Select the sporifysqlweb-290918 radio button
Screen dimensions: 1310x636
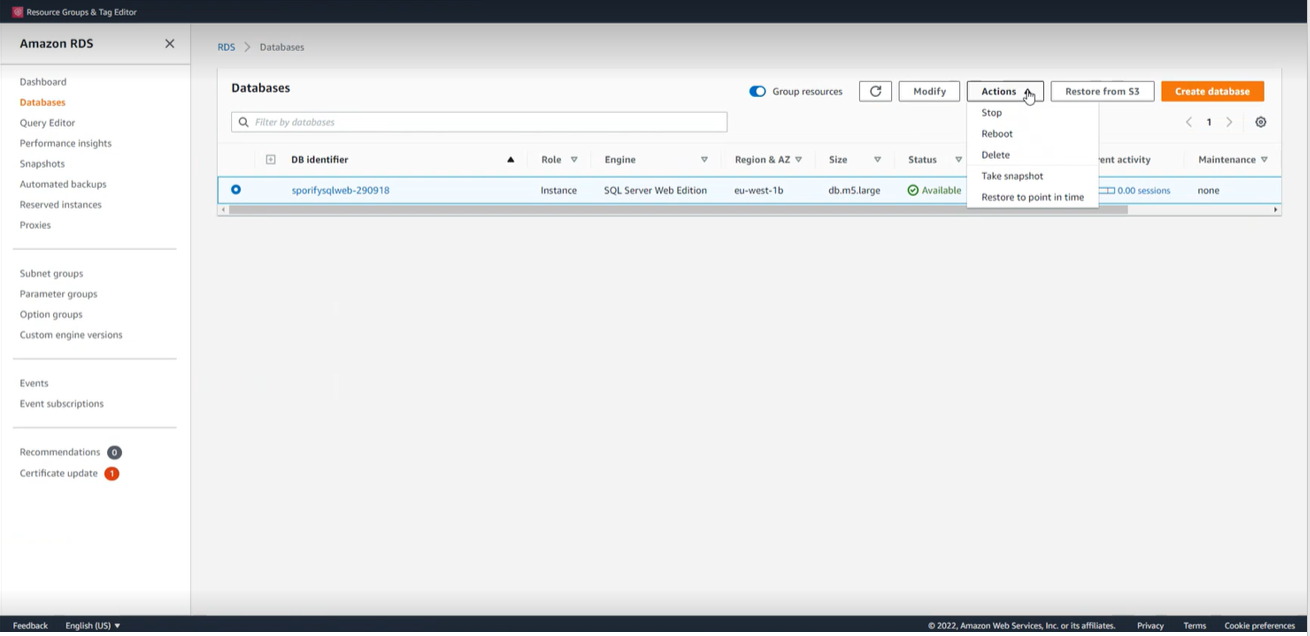(x=236, y=190)
